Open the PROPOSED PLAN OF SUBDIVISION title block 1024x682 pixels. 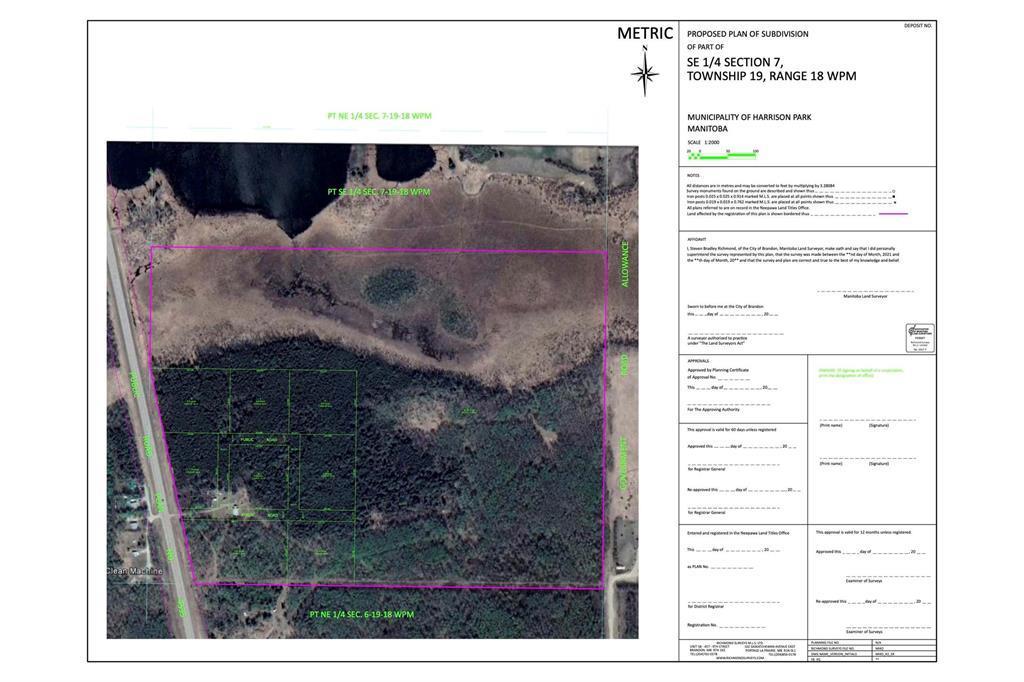[x=746, y=33]
